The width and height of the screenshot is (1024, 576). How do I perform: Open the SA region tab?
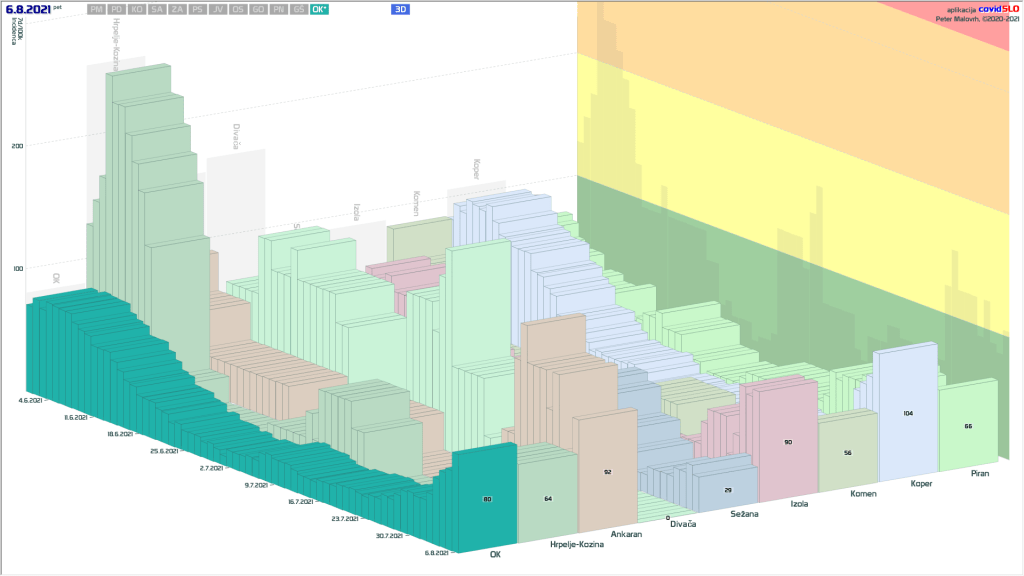[x=157, y=9]
